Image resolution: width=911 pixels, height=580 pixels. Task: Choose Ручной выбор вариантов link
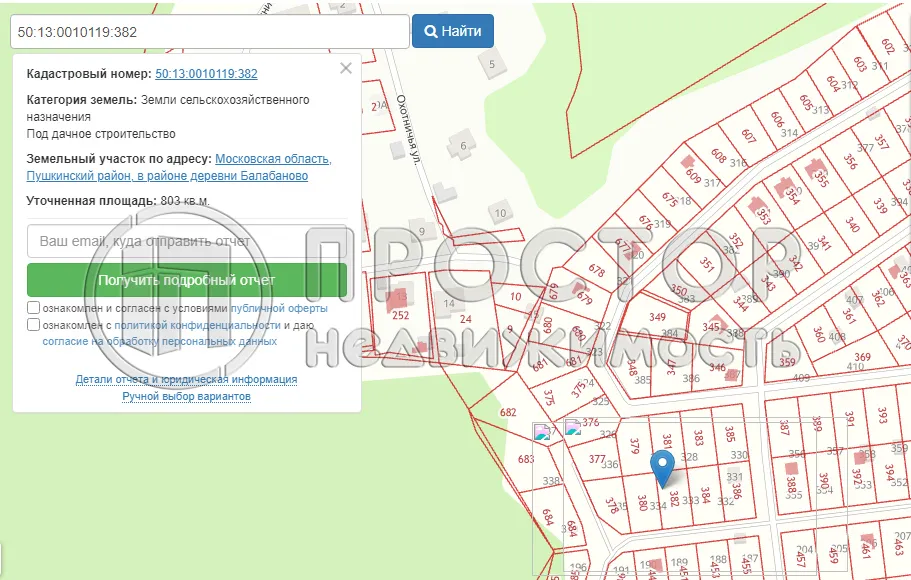(x=186, y=397)
